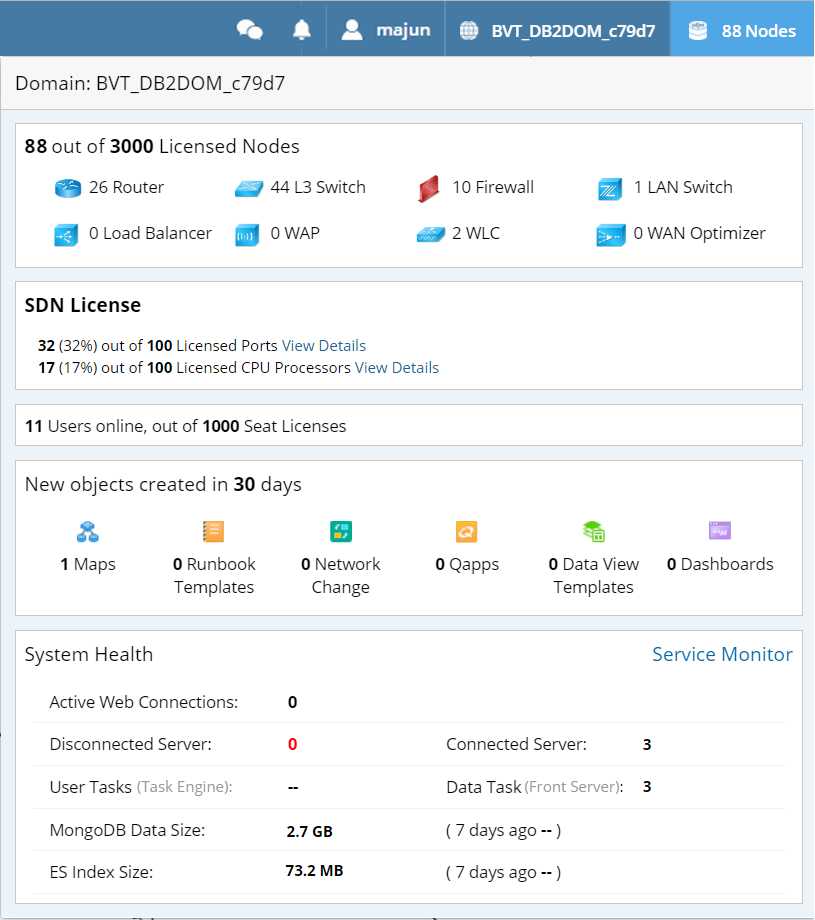815x920 pixels.
Task: Click the Router device icon
Action: [67, 188]
